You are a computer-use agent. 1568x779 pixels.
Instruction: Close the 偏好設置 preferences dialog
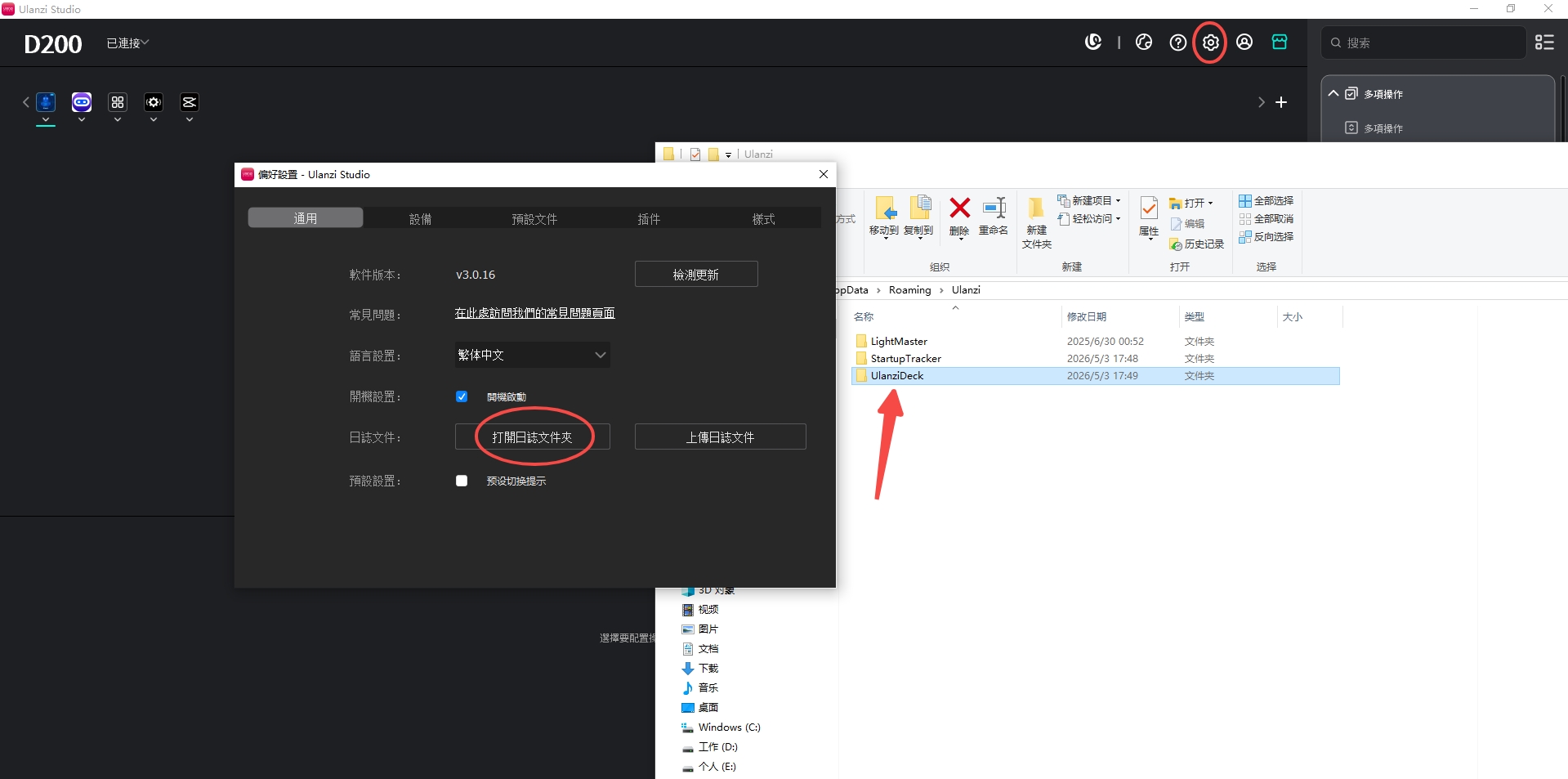click(x=824, y=174)
